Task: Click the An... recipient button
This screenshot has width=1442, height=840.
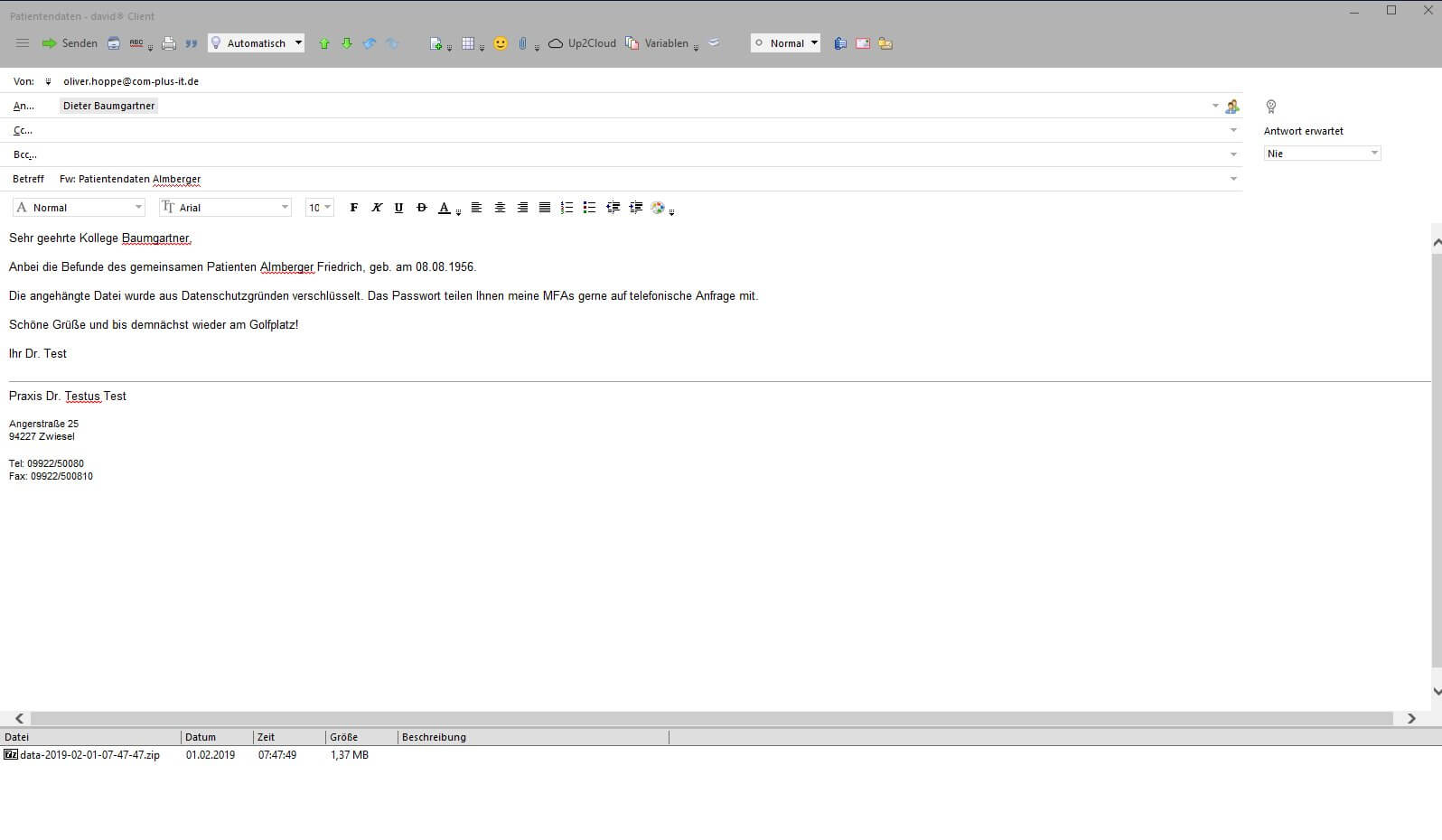Action: coord(23,106)
